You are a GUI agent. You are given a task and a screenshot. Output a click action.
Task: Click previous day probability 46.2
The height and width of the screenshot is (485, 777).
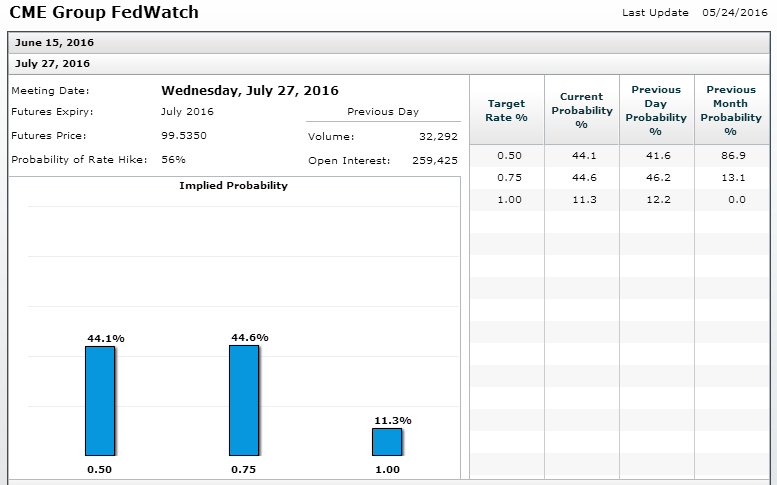pyautogui.click(x=659, y=177)
